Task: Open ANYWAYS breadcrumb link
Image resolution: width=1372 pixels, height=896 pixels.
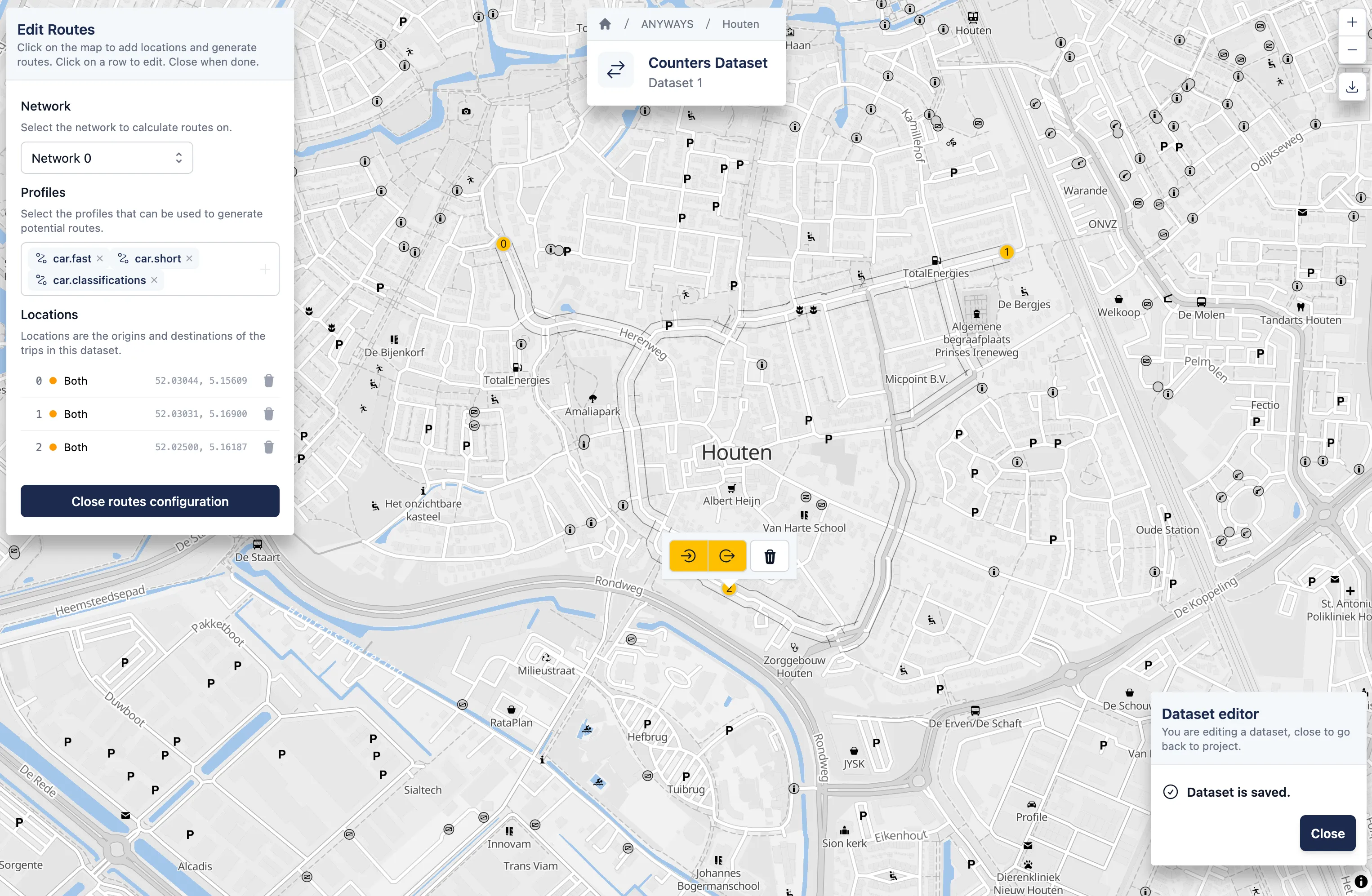Action: pyautogui.click(x=667, y=24)
